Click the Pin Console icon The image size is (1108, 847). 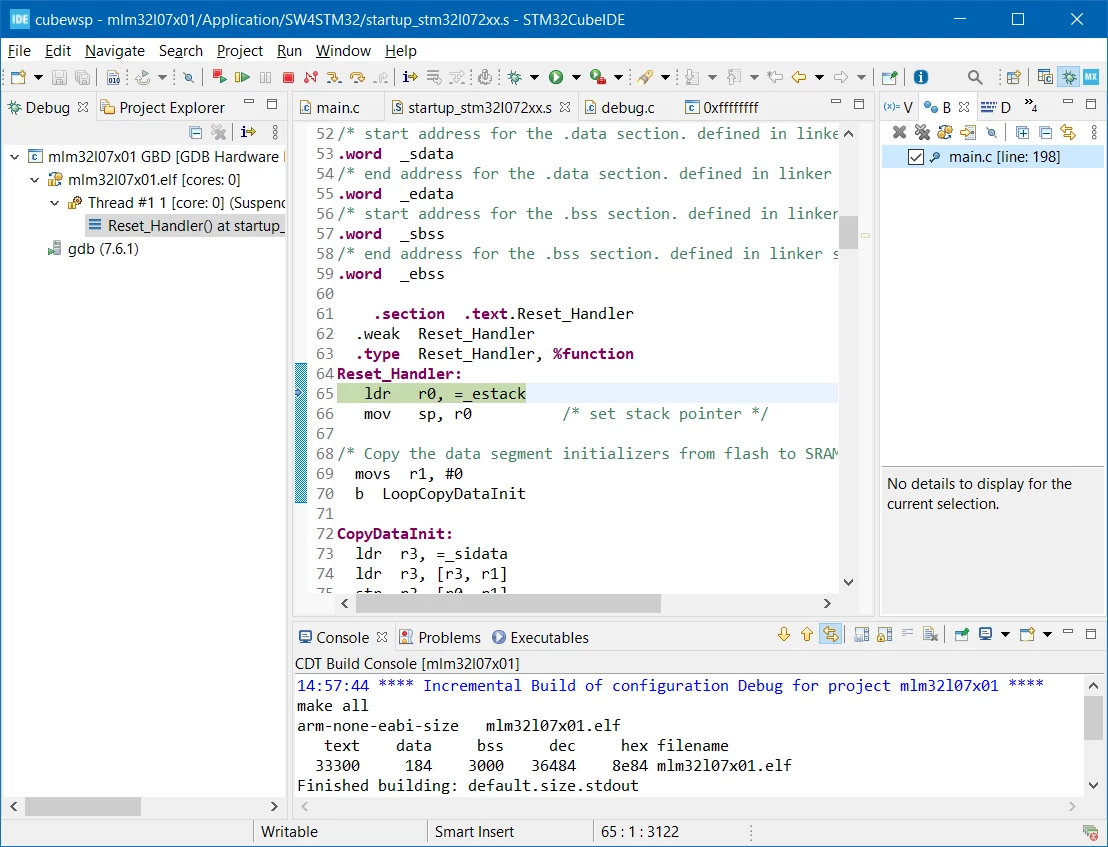click(962, 634)
